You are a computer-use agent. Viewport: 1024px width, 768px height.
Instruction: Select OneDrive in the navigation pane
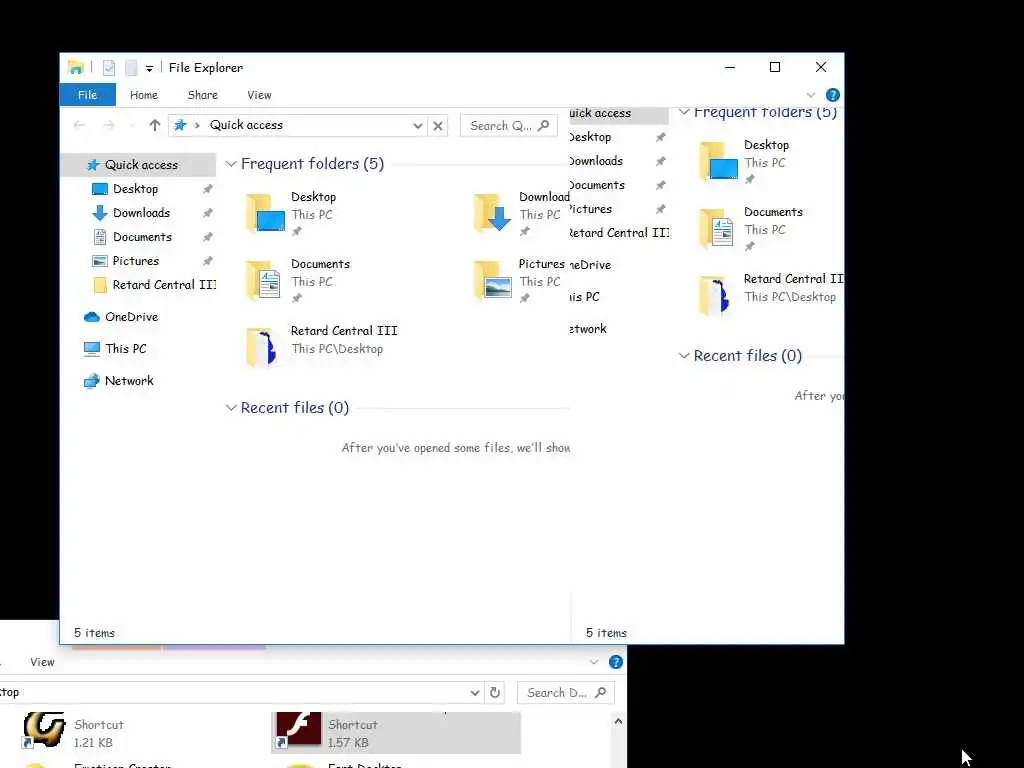[131, 317]
